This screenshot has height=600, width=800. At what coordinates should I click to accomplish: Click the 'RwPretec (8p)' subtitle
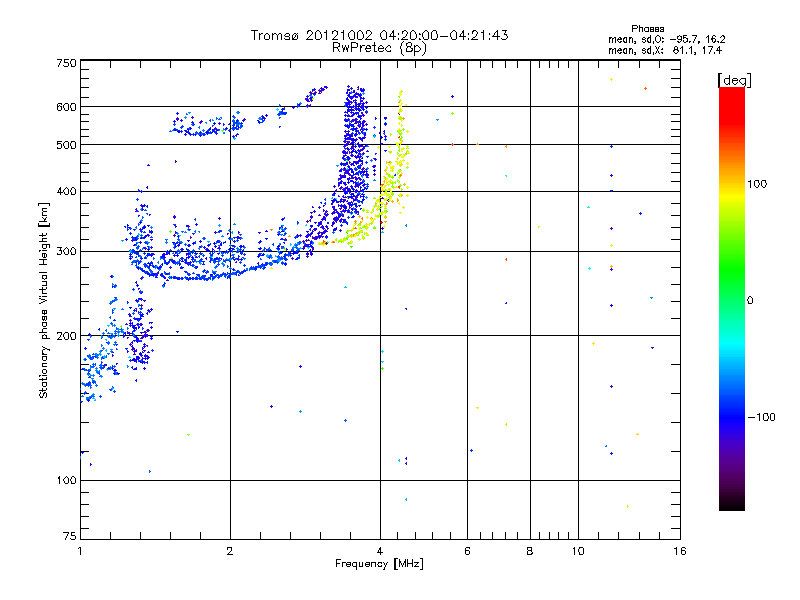(x=379, y=48)
